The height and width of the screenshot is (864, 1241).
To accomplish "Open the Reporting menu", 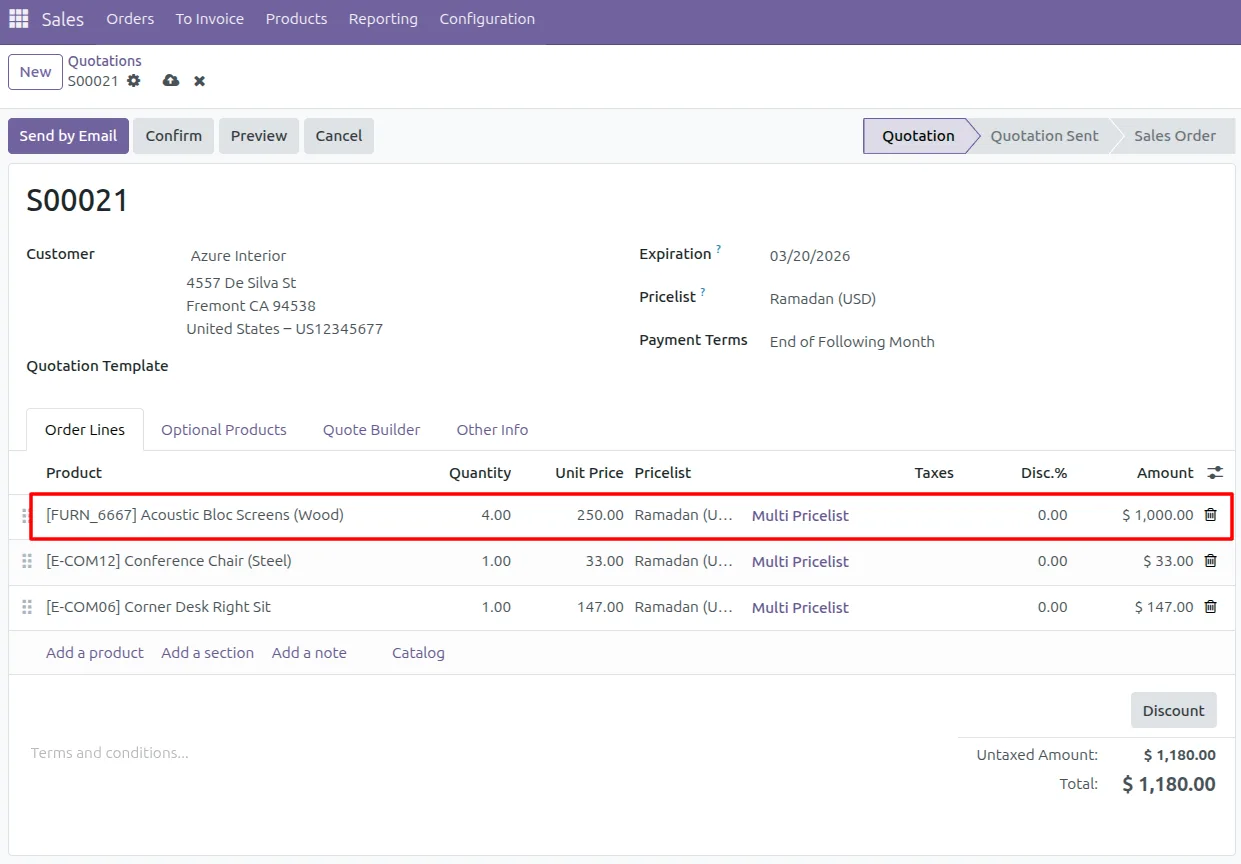I will coord(383,19).
